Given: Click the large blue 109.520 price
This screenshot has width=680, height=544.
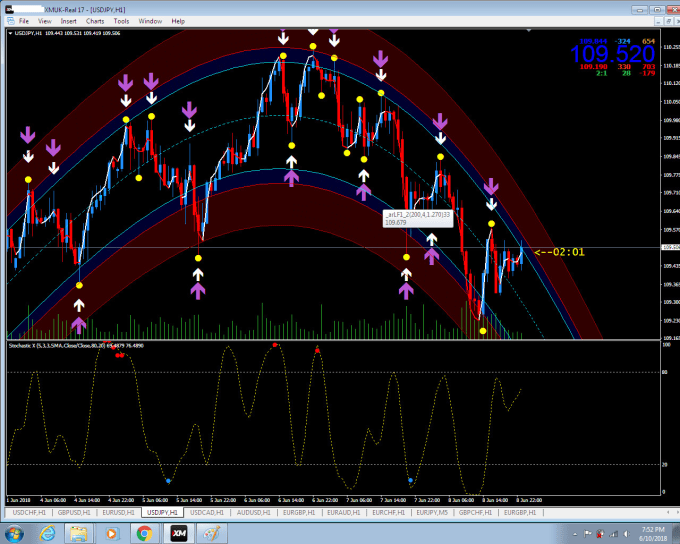Looking at the screenshot, I should point(612,54).
